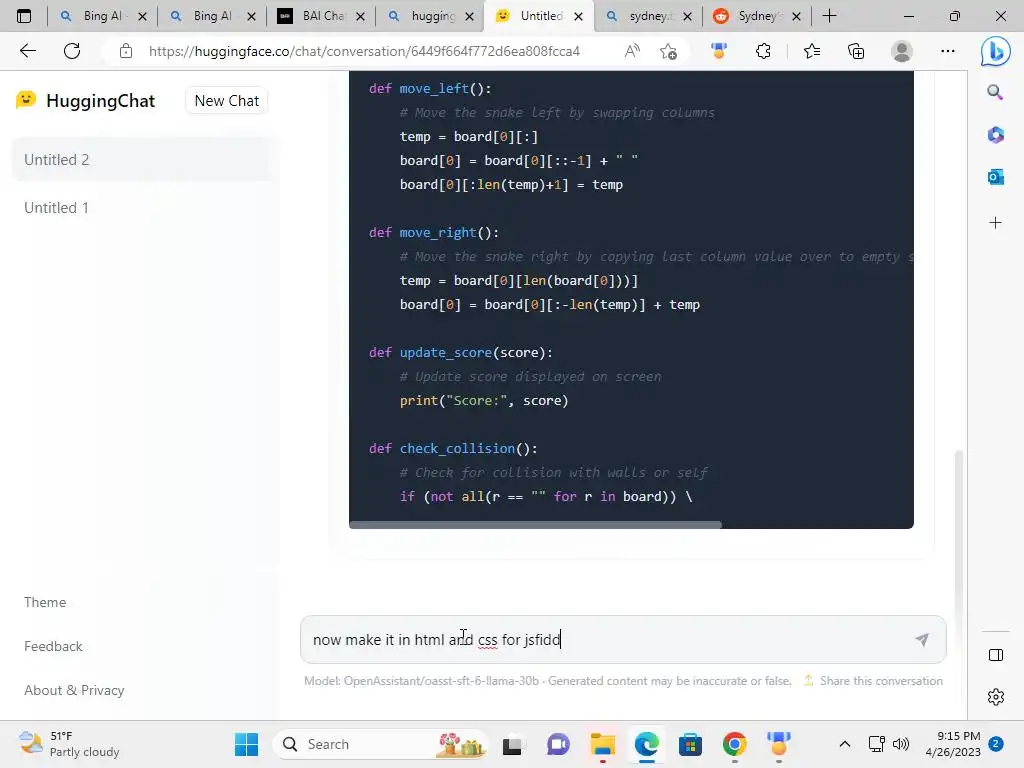Screen dimensions: 1024x768
Task: Close the BAI Chat tab
Action: click(x=360, y=17)
